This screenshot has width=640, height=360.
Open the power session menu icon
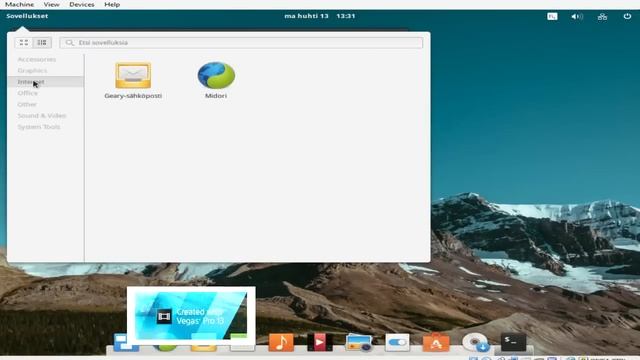627,16
